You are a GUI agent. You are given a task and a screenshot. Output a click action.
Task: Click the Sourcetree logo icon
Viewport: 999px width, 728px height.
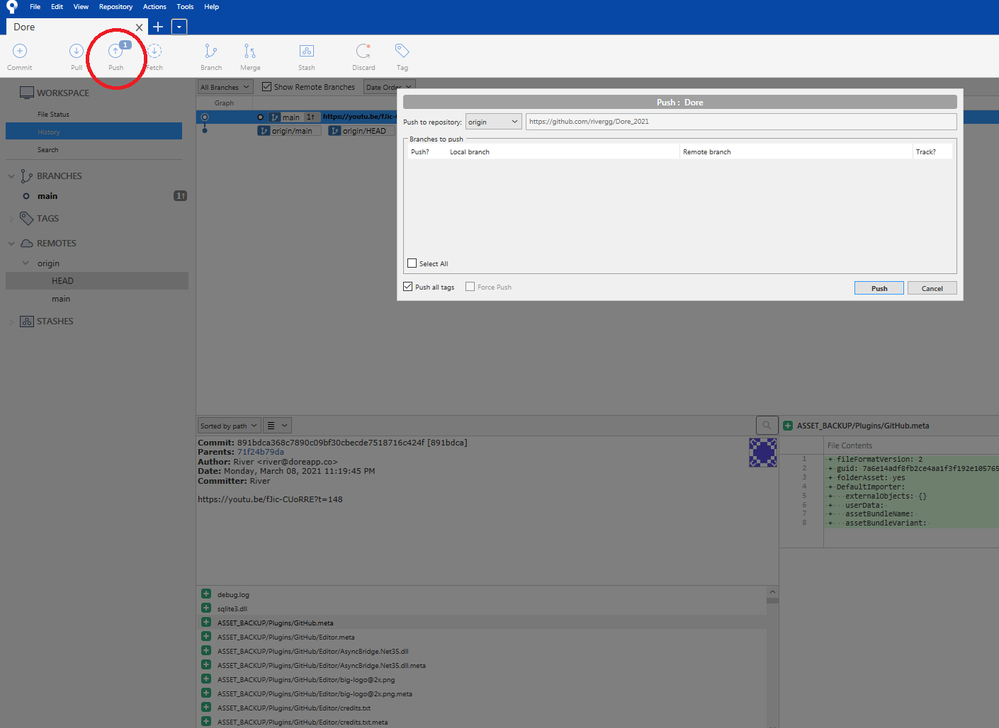coord(11,7)
